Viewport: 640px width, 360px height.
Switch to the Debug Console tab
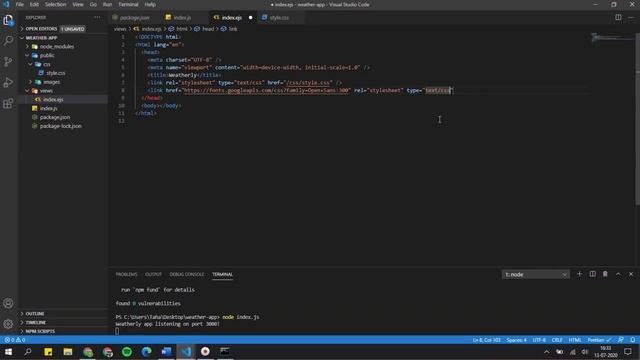coord(187,274)
